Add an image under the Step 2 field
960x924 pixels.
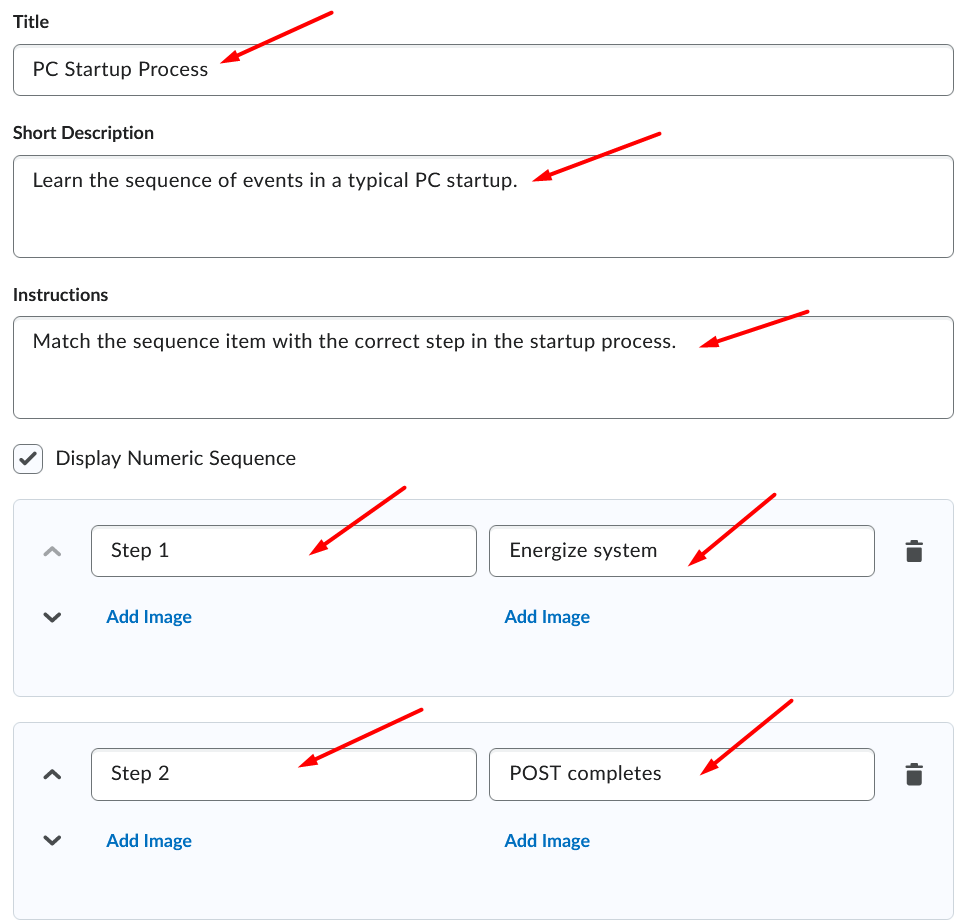coord(149,841)
